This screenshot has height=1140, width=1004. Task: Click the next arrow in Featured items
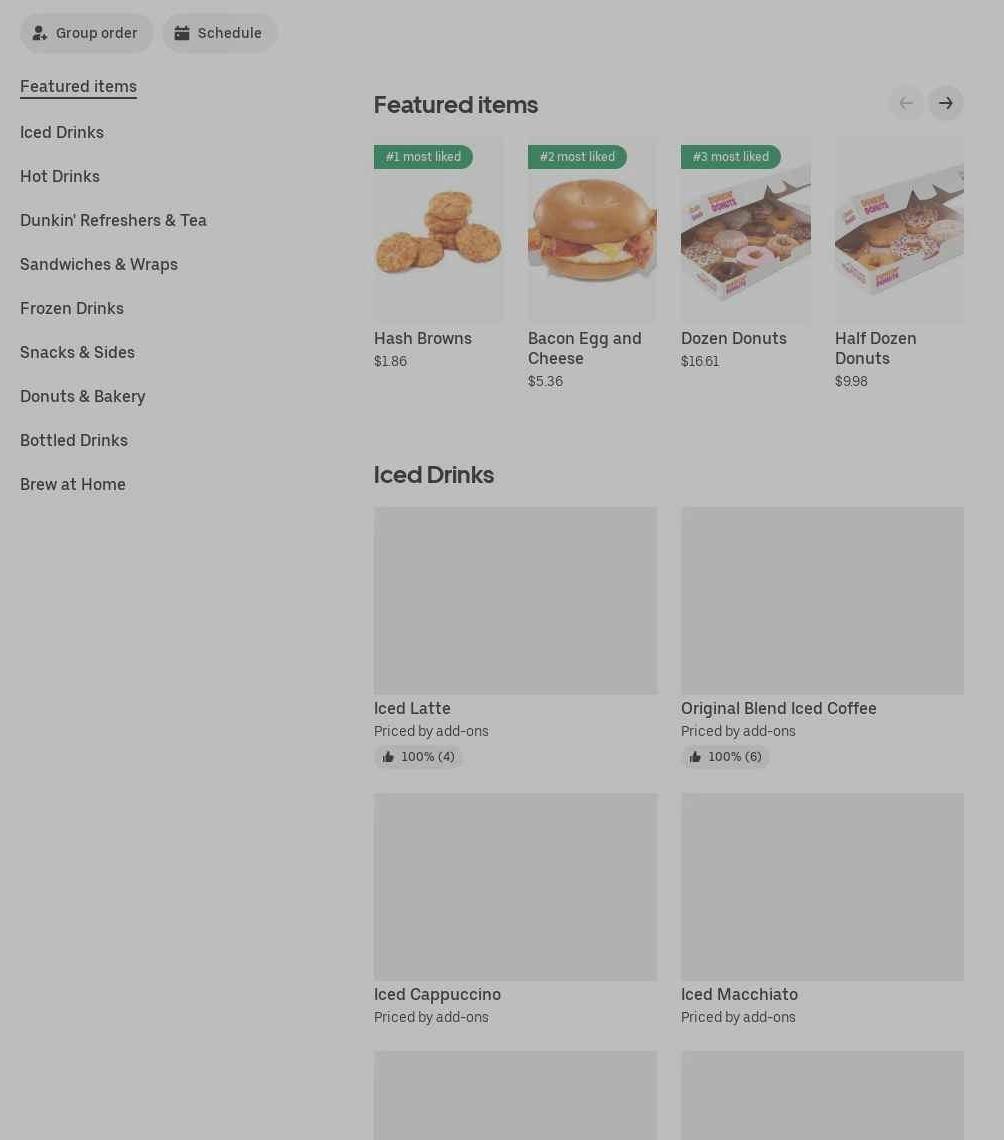[x=945, y=103]
